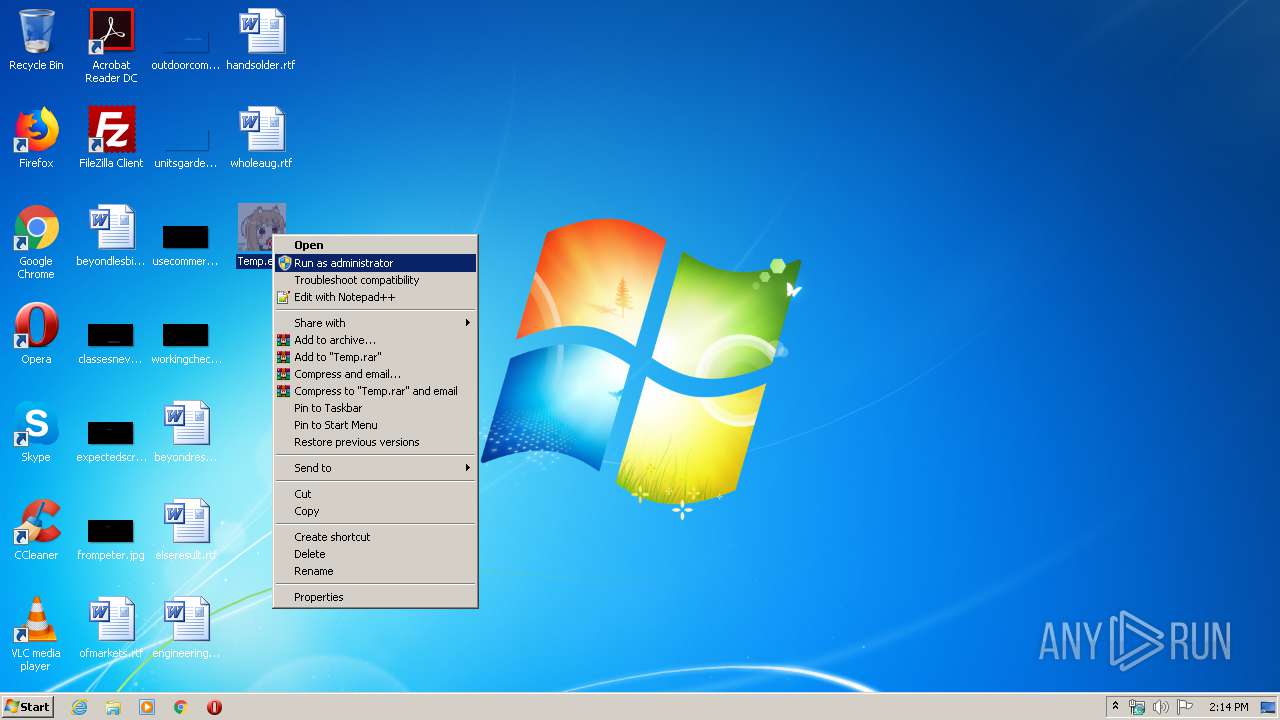Select the Skype desktop shortcut
The width and height of the screenshot is (1280, 720).
pos(36,424)
